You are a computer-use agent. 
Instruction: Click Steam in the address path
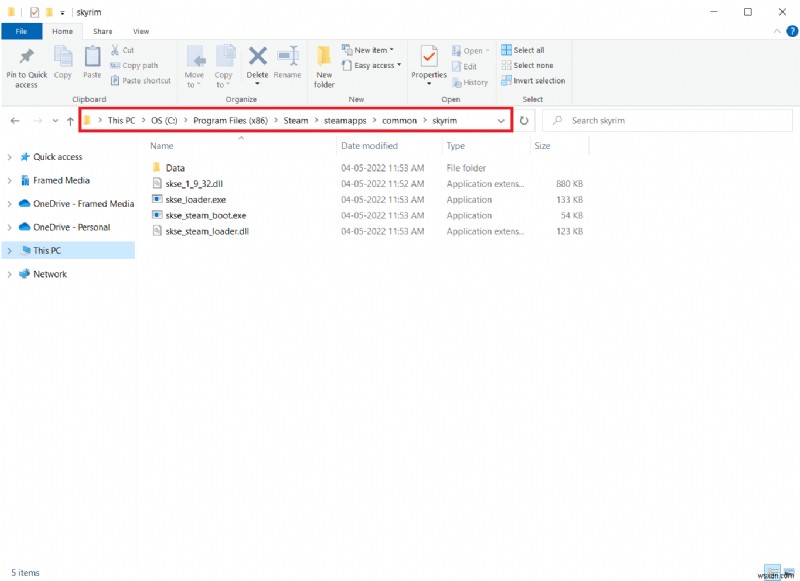tap(296, 121)
